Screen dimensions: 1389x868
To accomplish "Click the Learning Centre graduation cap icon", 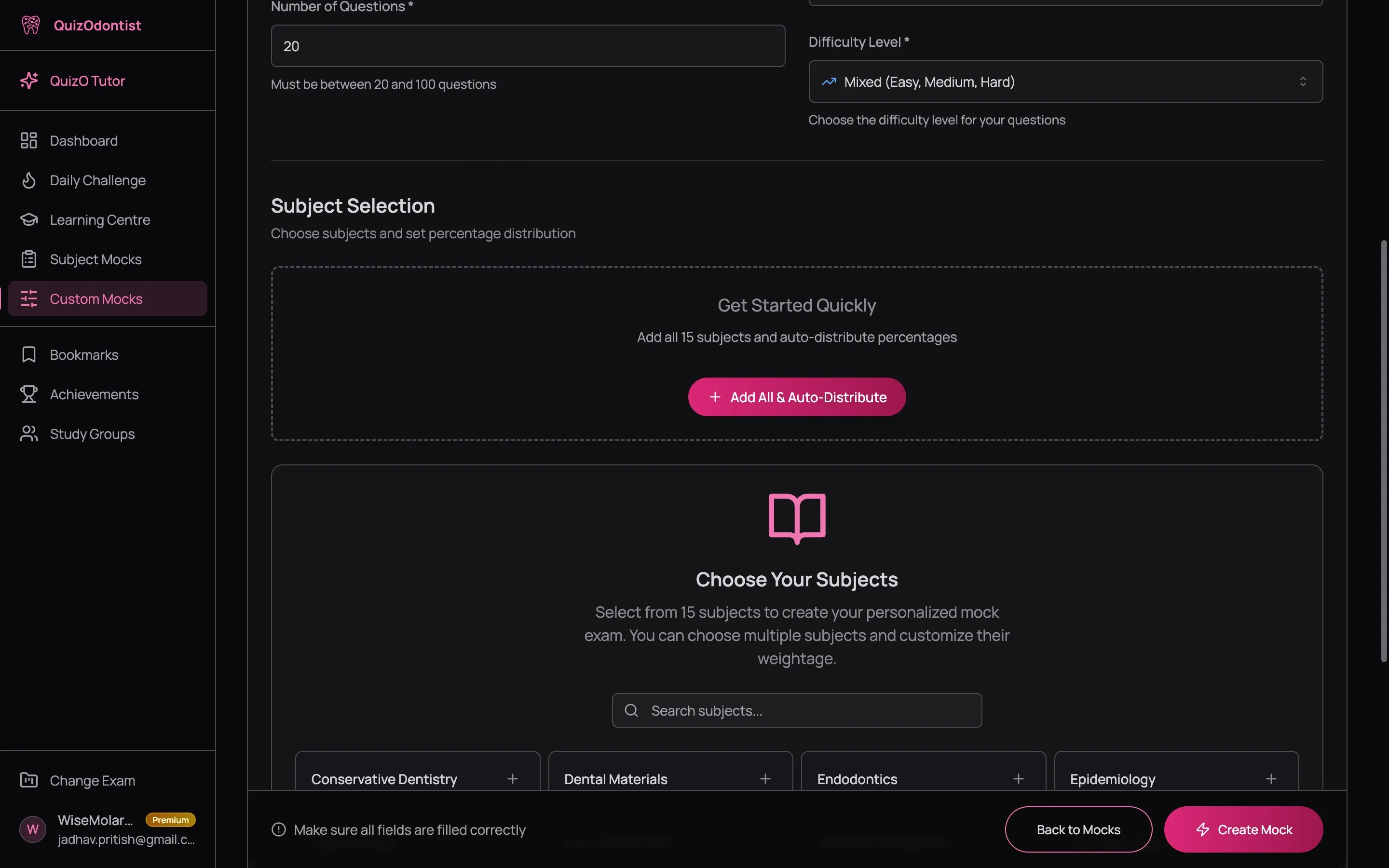I will pos(29,219).
